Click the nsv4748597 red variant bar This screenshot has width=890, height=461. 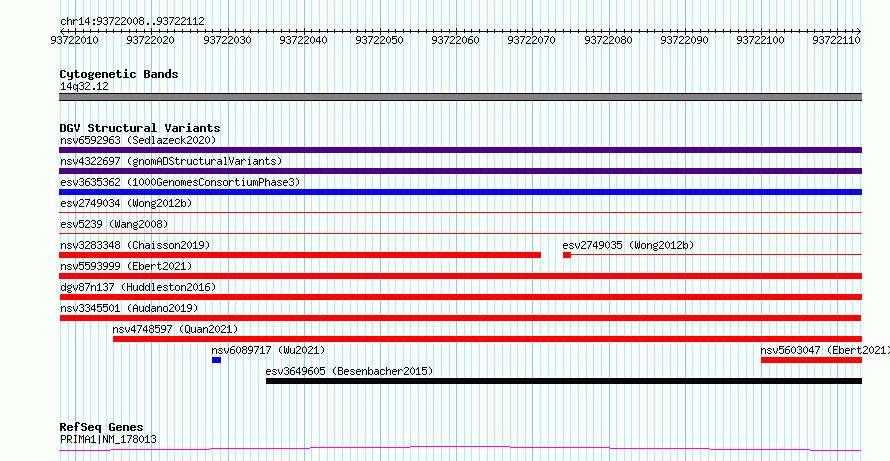tap(487, 339)
